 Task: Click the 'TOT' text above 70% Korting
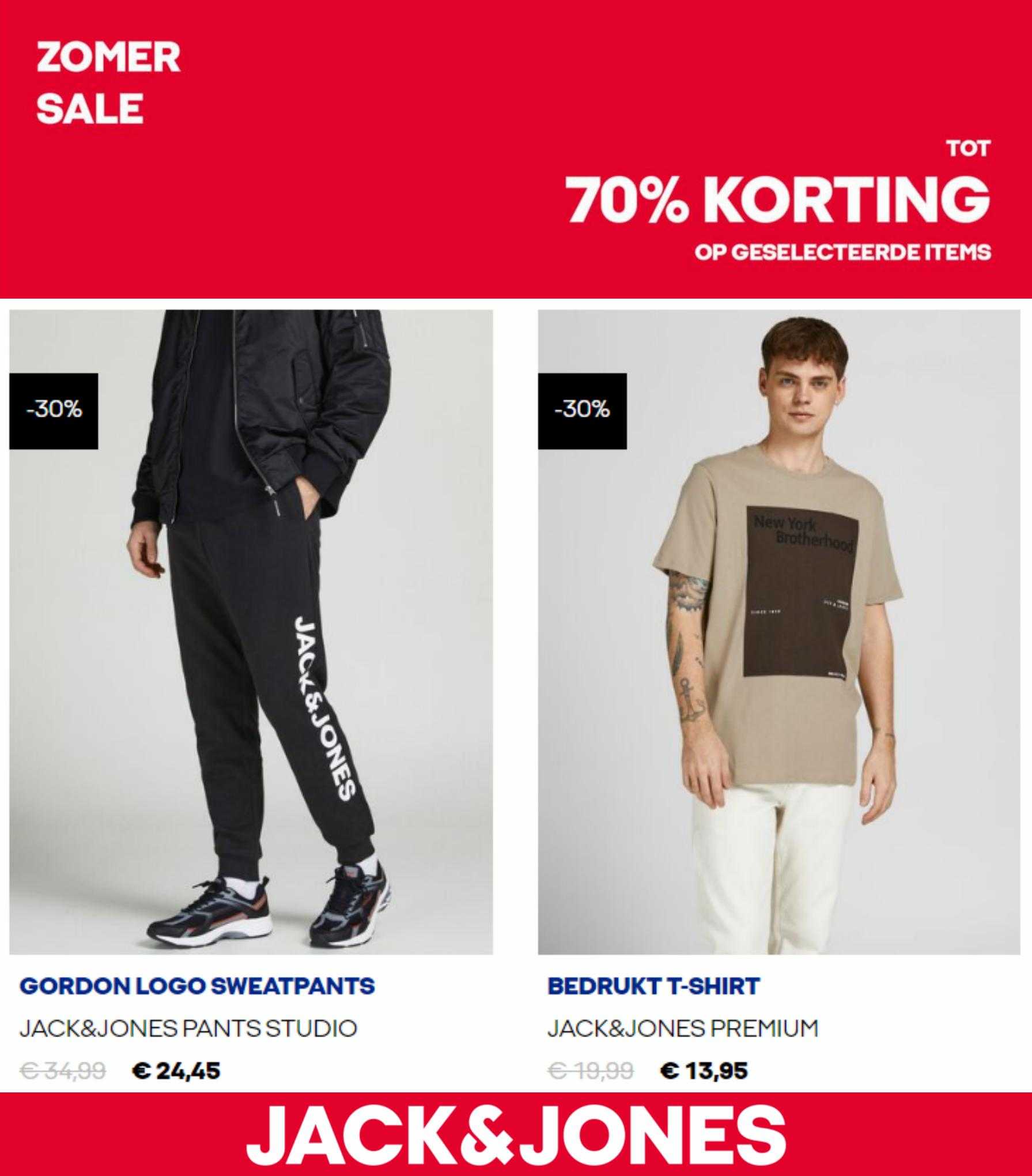click(969, 149)
